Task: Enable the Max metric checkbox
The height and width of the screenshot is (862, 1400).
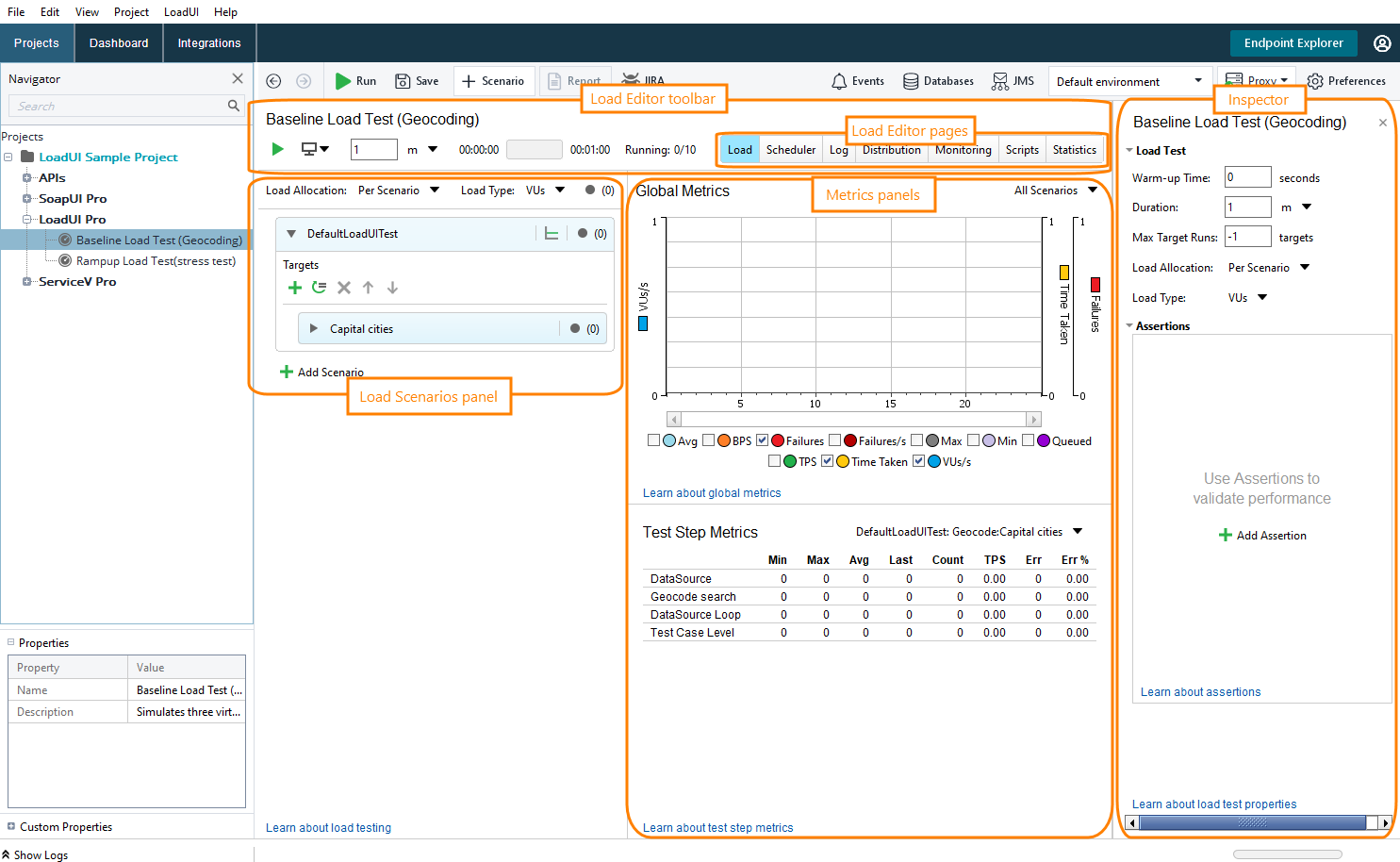Action: 917,440
